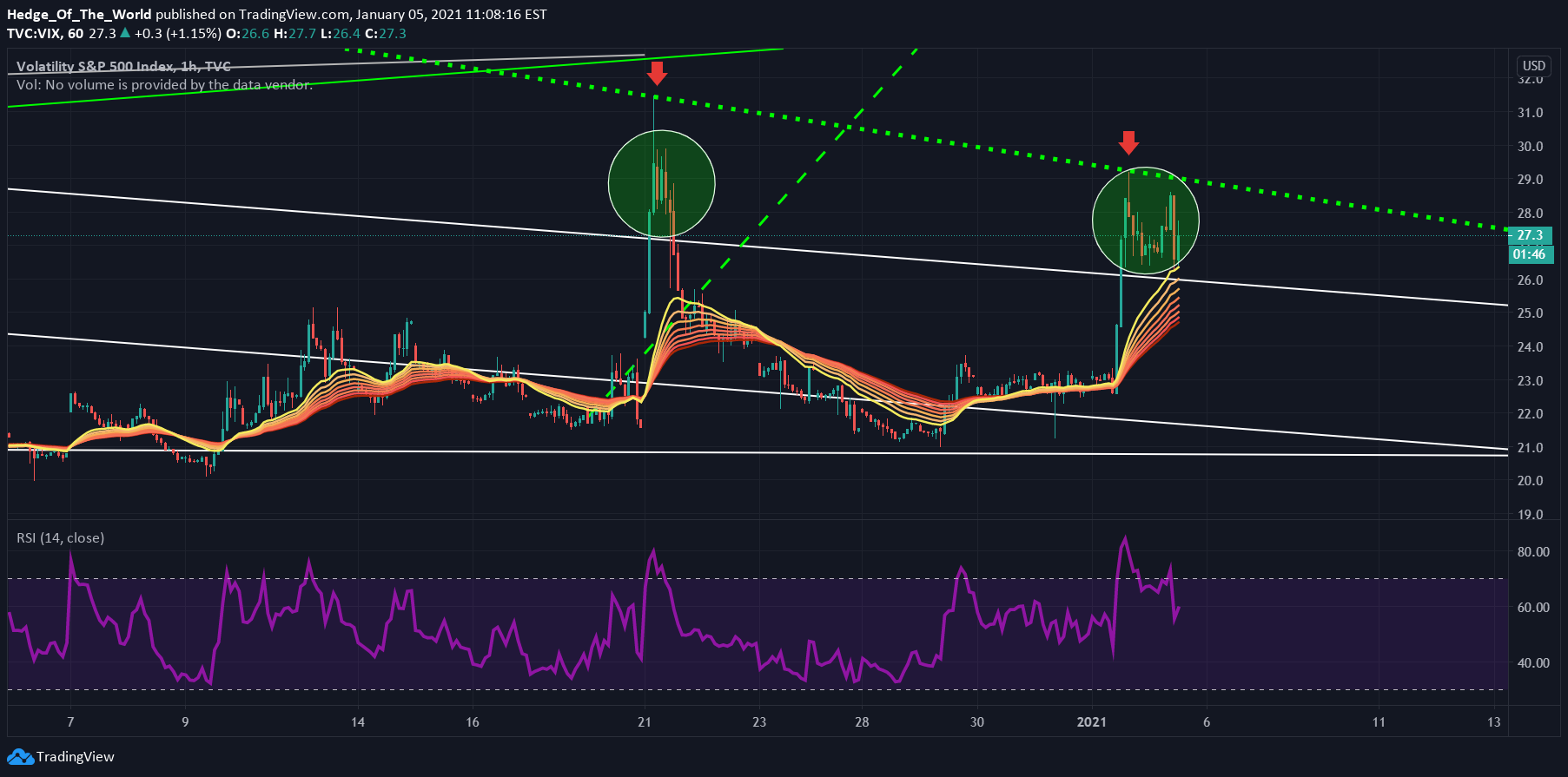Click the O:26.6 open value in header
This screenshot has width=1568, height=777.
(x=247, y=34)
